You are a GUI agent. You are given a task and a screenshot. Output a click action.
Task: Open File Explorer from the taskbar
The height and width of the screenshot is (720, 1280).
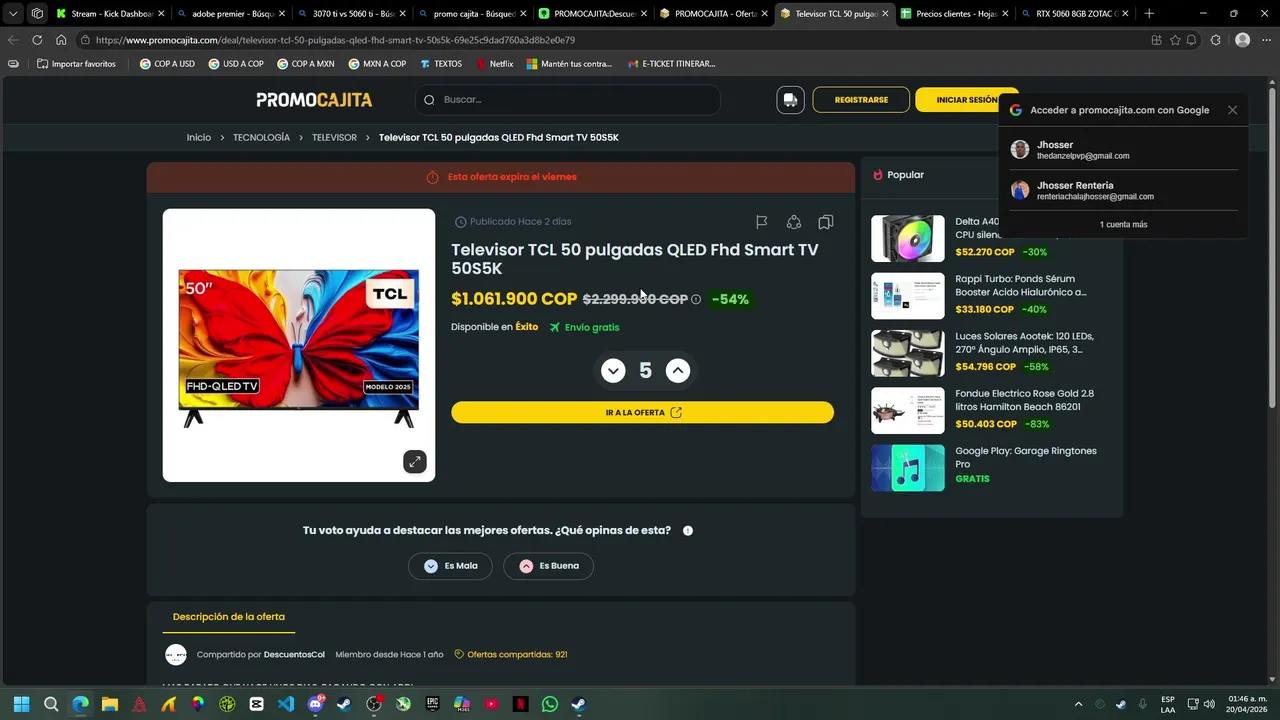pyautogui.click(x=110, y=704)
